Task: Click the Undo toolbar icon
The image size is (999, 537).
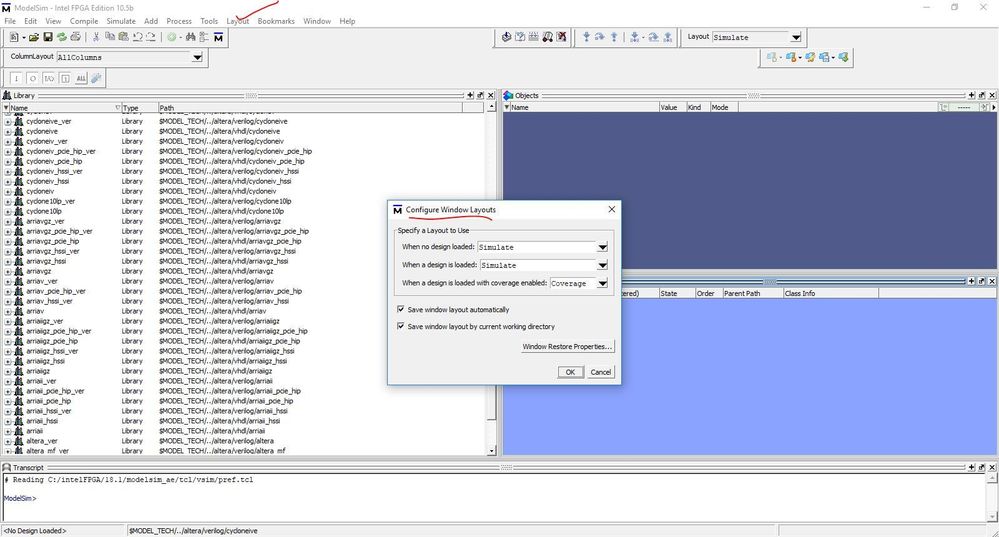Action: click(137, 38)
